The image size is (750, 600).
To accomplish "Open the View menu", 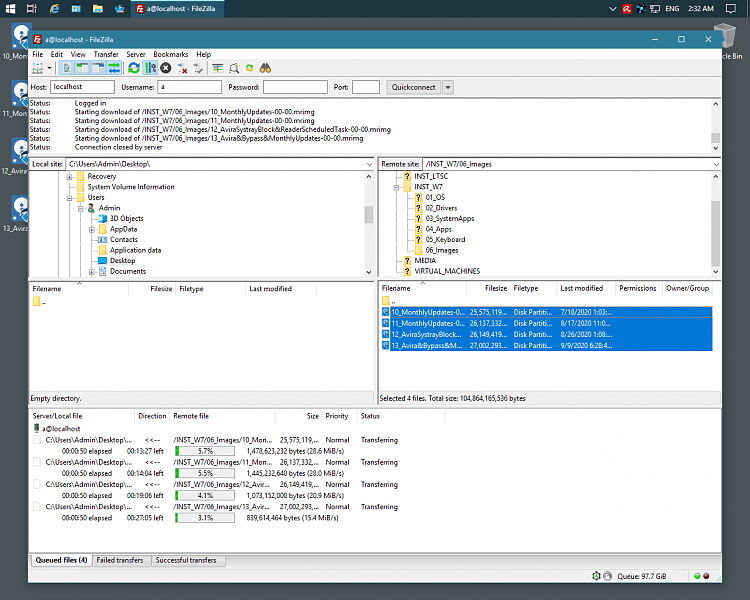I will point(78,55).
